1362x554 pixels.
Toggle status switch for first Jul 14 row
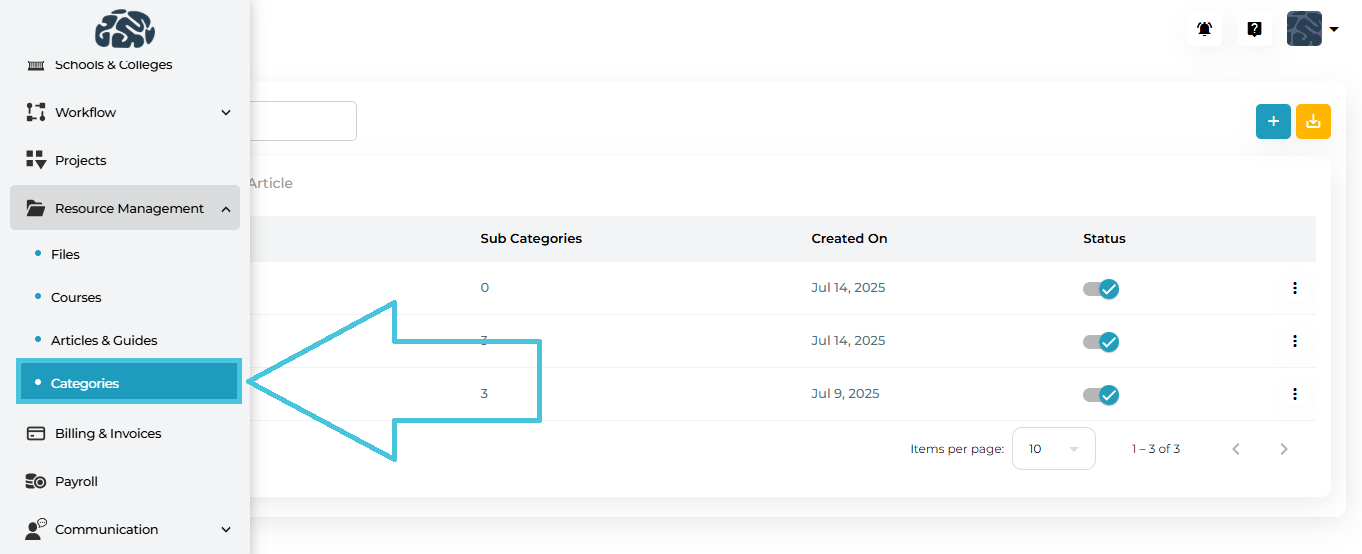[1101, 289]
